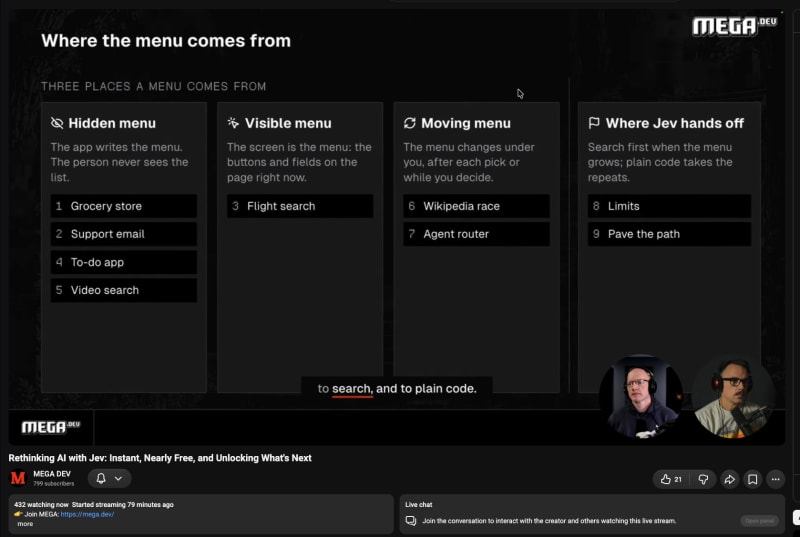Viewport: 800px width, 537px height.
Task: Click the MEGA.DEV logo at top right
Action: tap(735, 26)
